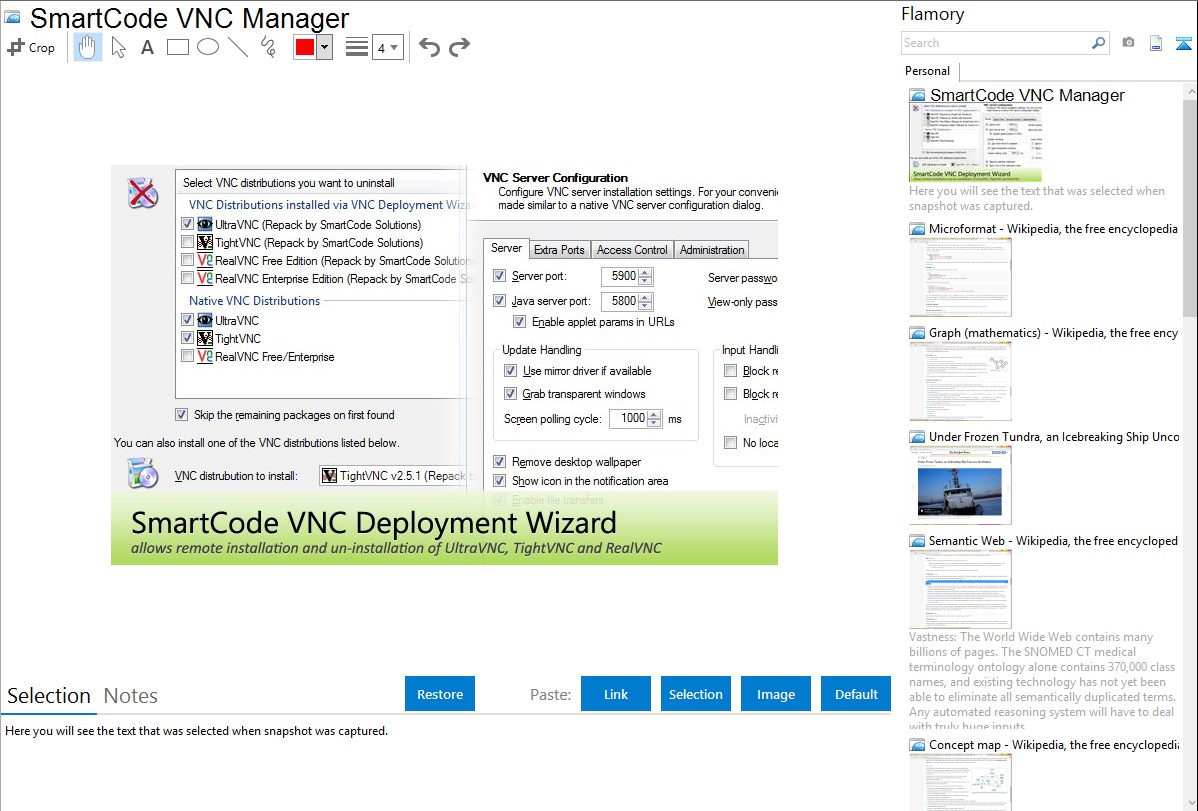Click the Paste Selection button
The height and width of the screenshot is (811, 1198).
[695, 694]
